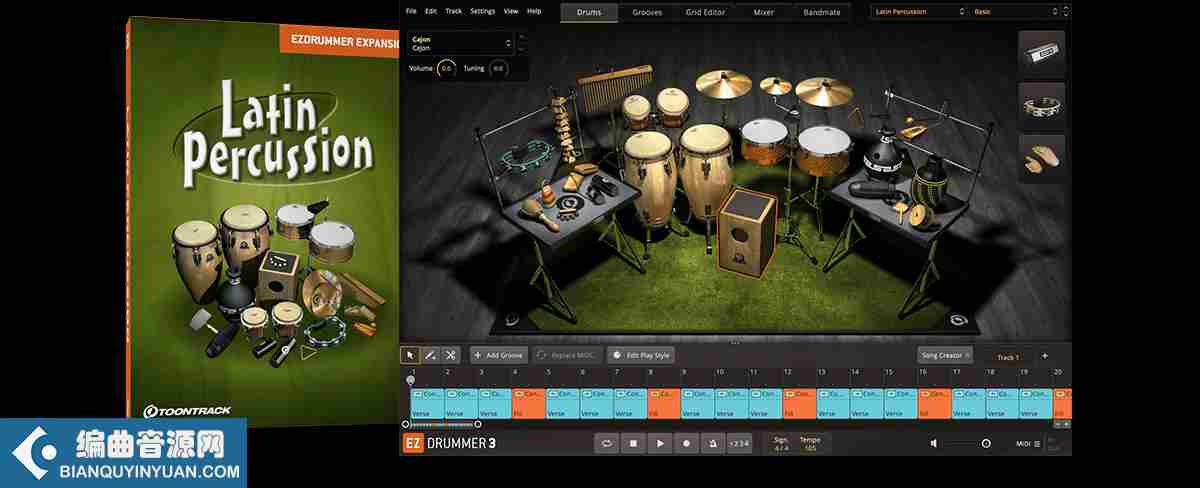This screenshot has width=1200, height=488.
Task: Click up arrow beside Cajon selector
Action: click(x=521, y=38)
